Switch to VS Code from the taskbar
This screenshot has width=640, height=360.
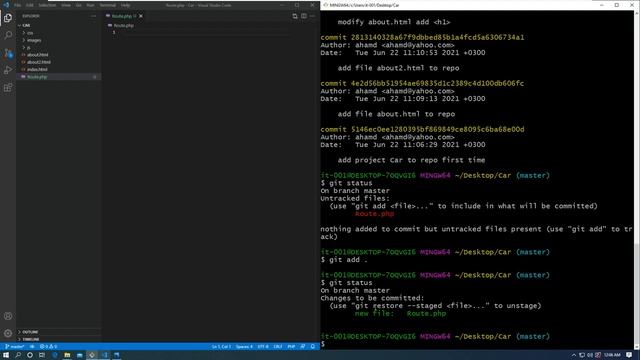(x=104, y=355)
